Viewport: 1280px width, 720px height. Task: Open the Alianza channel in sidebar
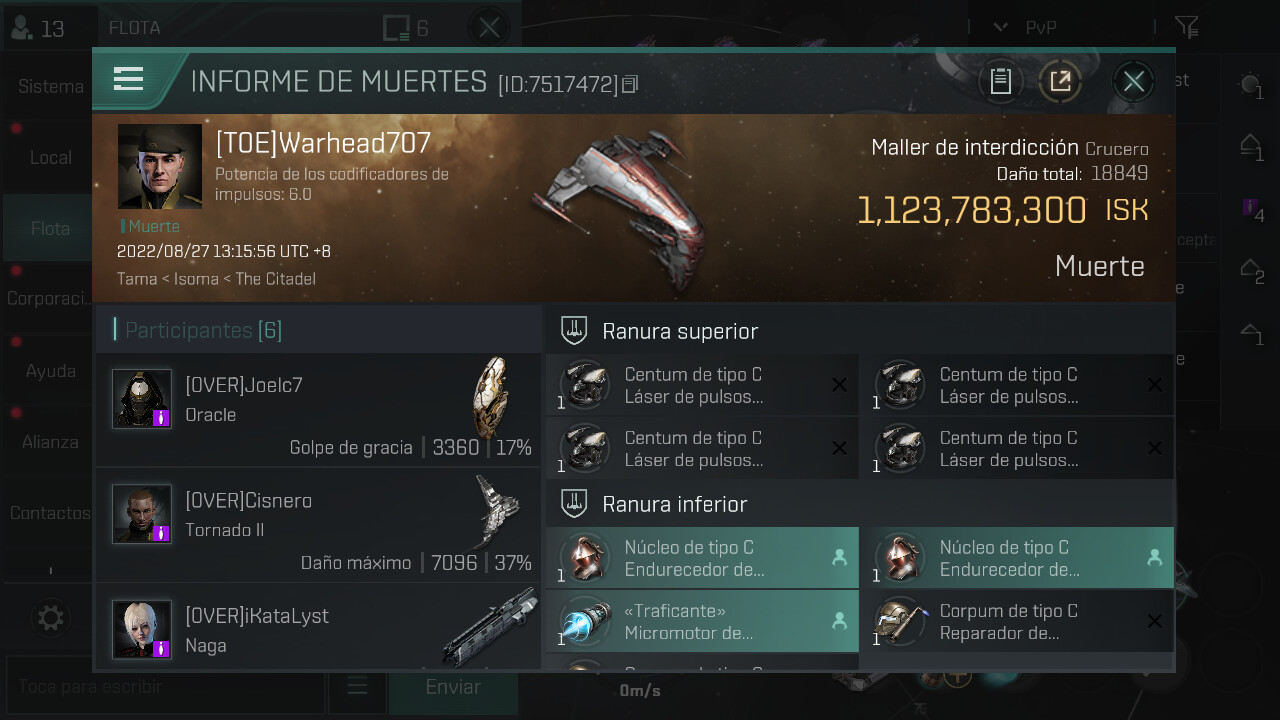[50, 442]
